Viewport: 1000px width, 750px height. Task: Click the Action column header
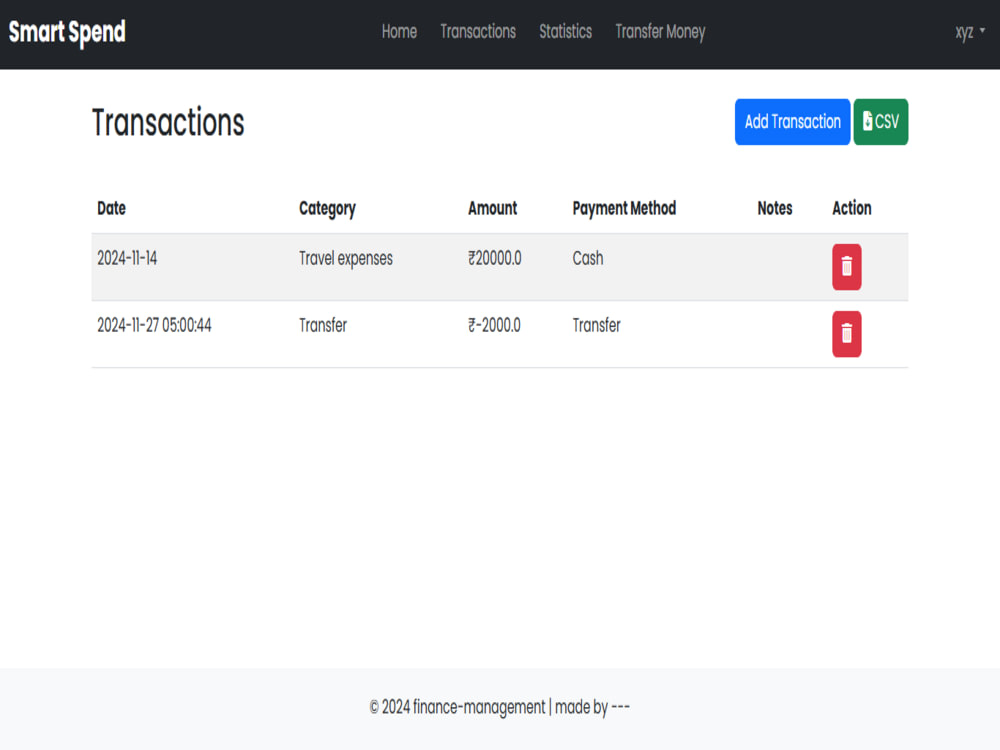851,208
